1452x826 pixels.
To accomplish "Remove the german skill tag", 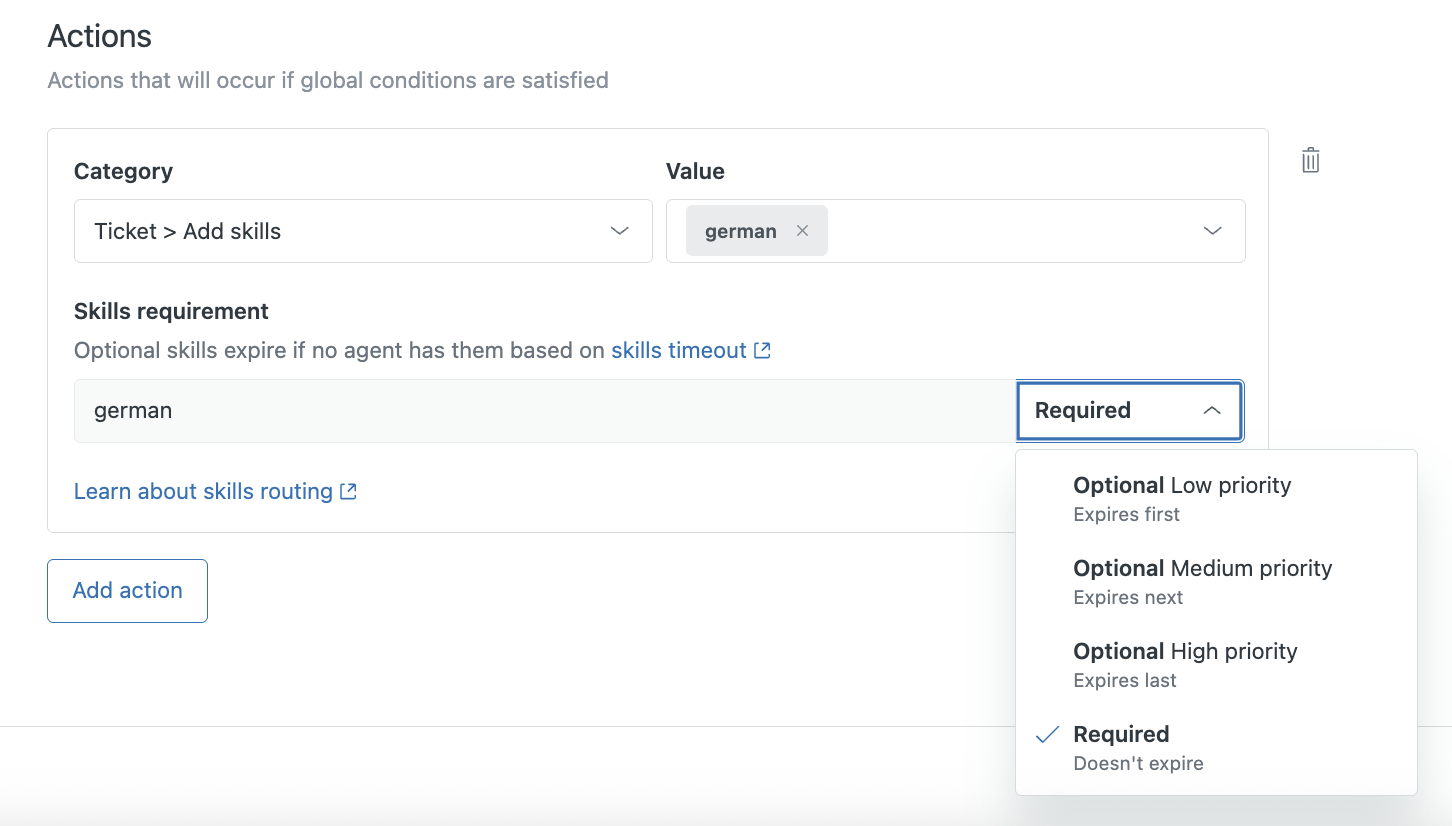I will (x=802, y=231).
